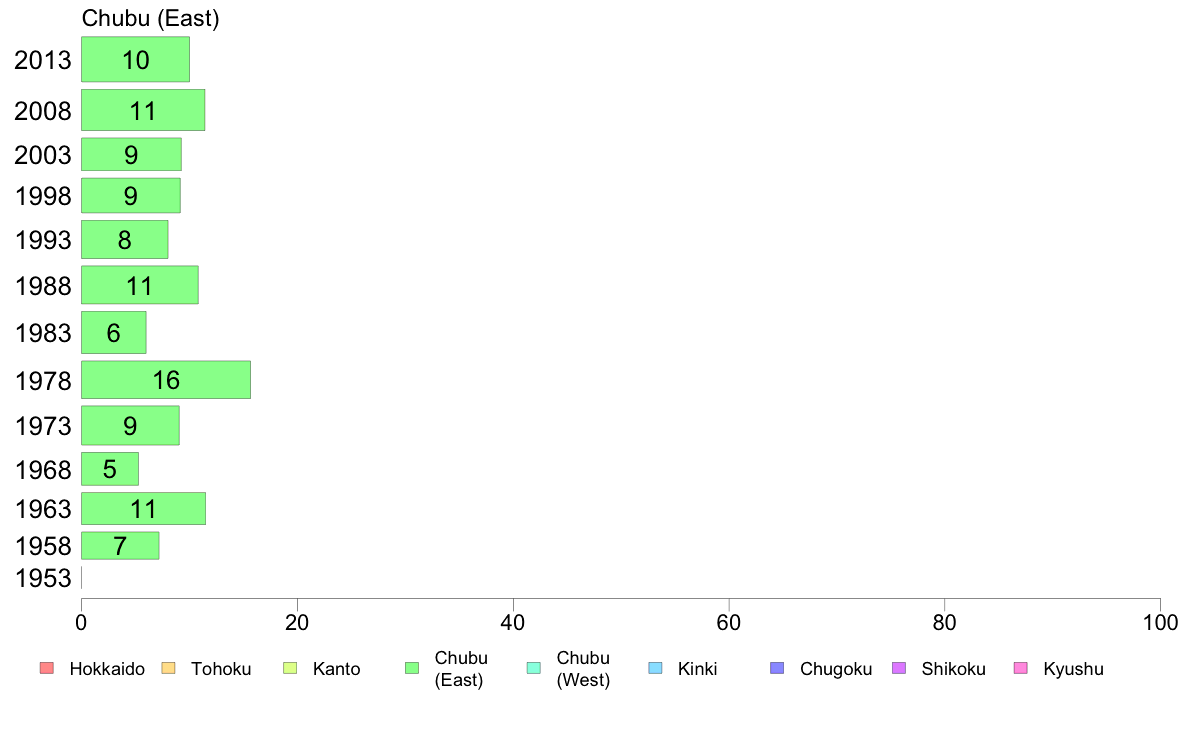Click the Tohoku orange legend swatch

[168, 668]
